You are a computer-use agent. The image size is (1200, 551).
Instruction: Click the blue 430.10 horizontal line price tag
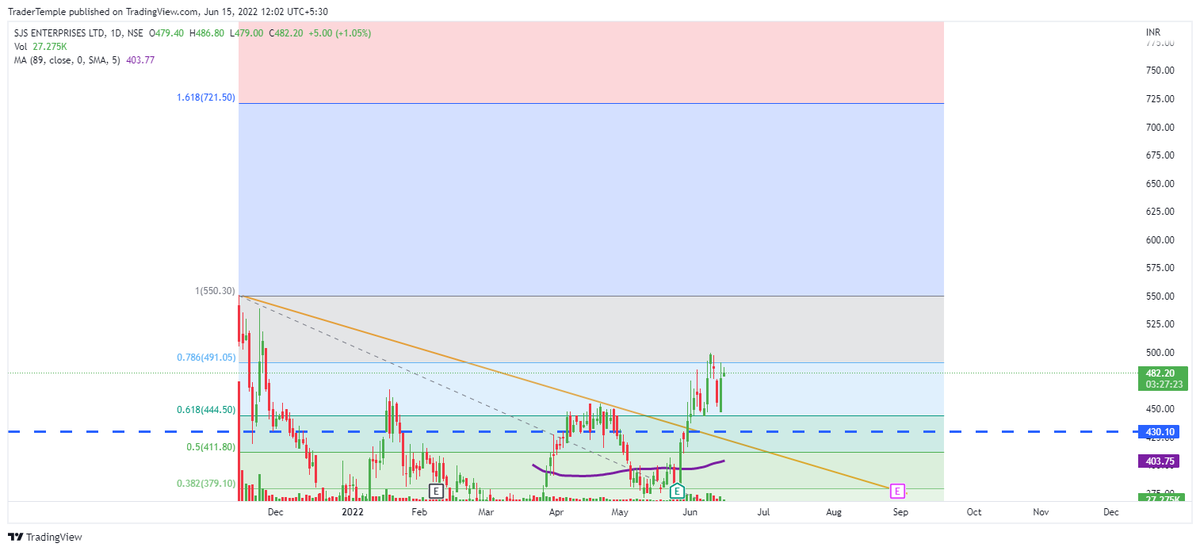(x=1158, y=432)
